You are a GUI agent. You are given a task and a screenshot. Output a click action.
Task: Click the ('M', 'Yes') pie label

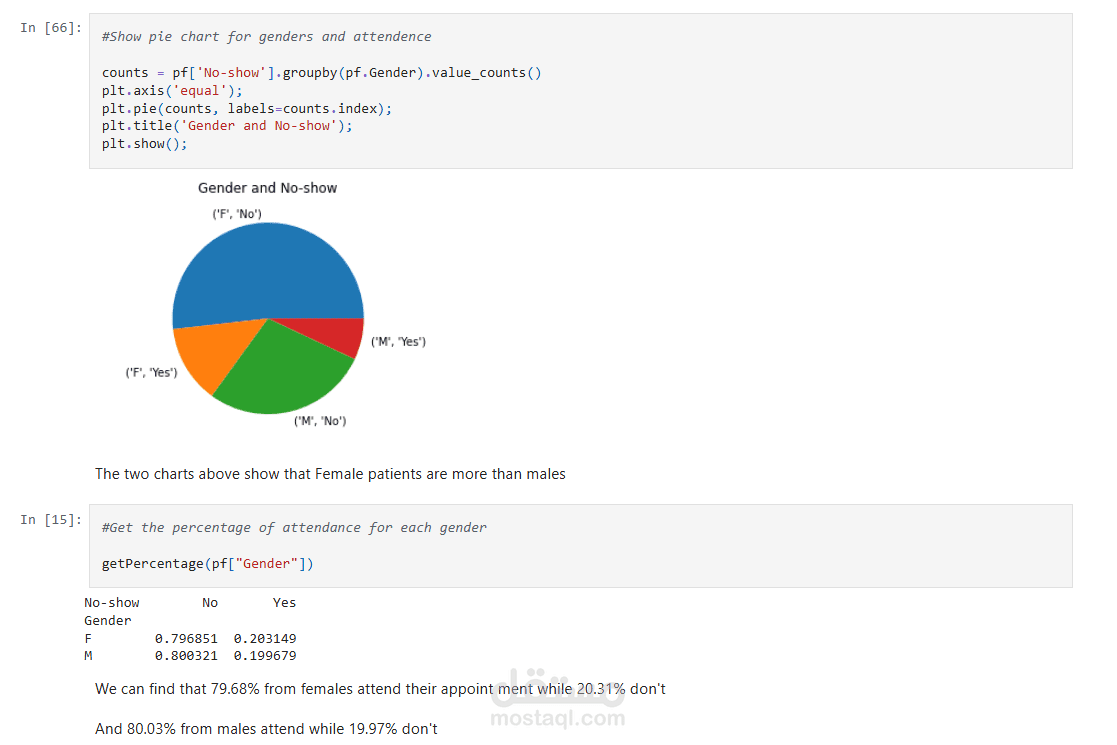click(398, 342)
